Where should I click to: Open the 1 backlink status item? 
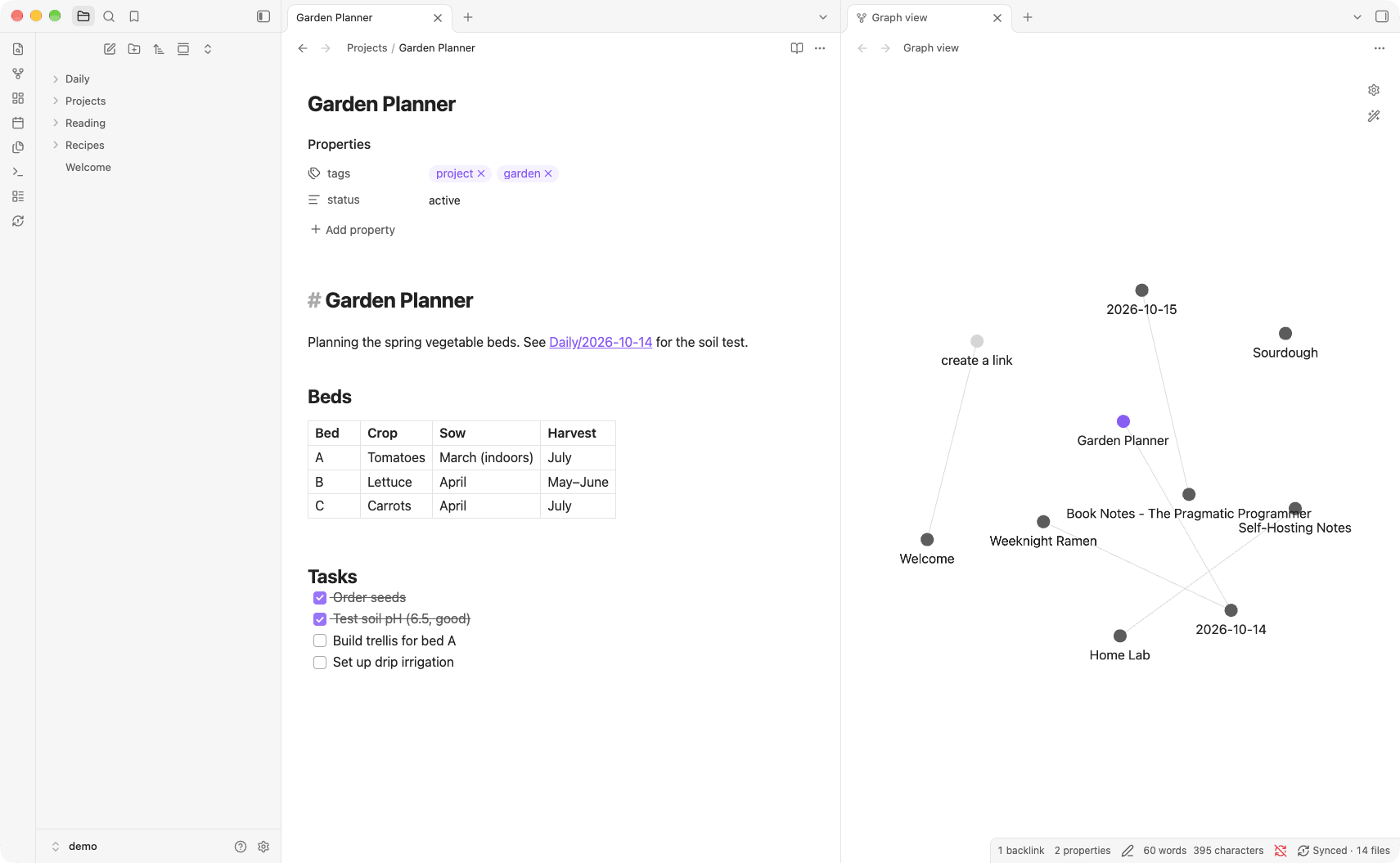pyautogui.click(x=1021, y=851)
